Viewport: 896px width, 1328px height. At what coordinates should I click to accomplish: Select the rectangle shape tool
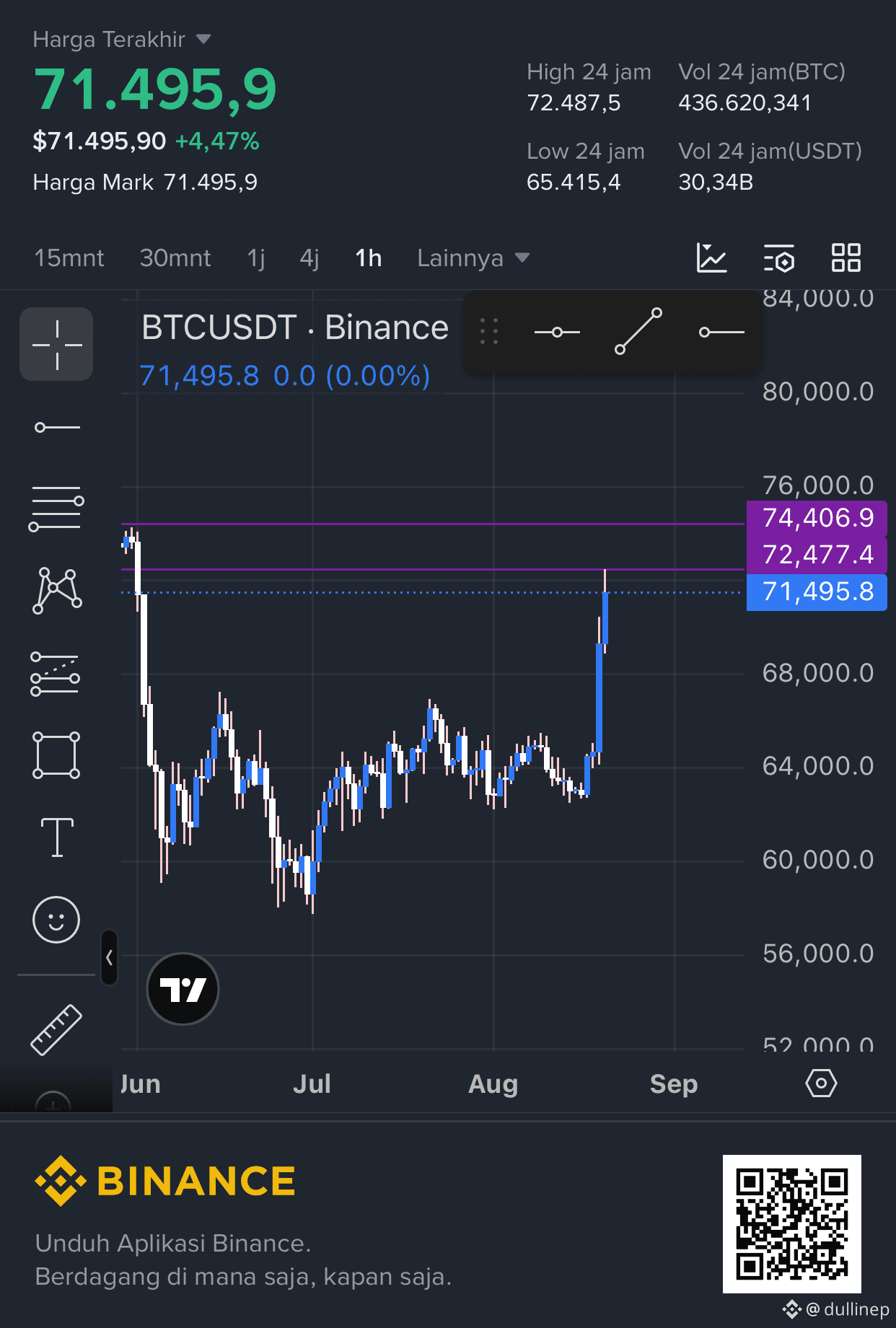[56, 755]
